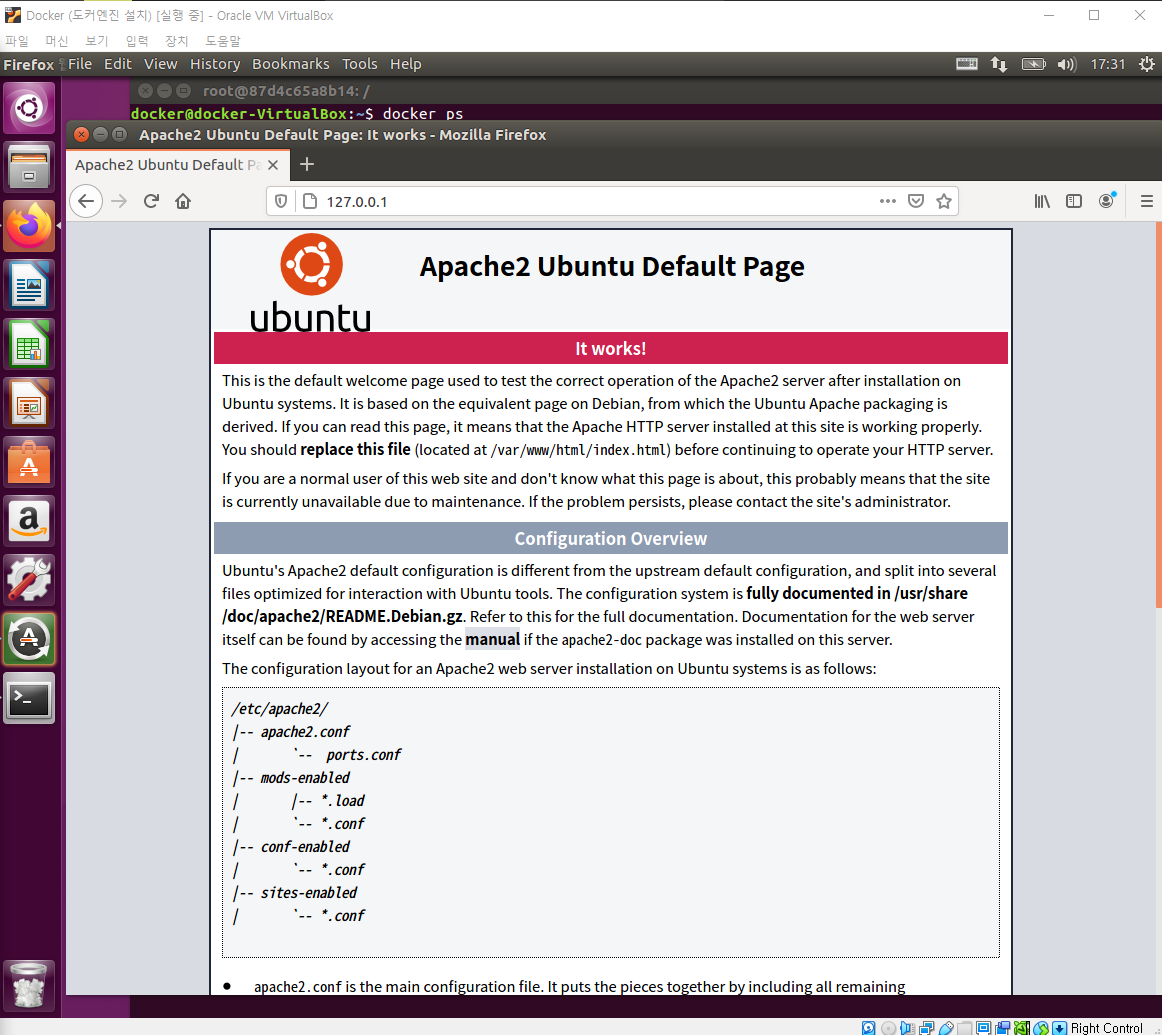Click the mods-enabled line
Screen dimensions: 1162x1035
pos(305,778)
